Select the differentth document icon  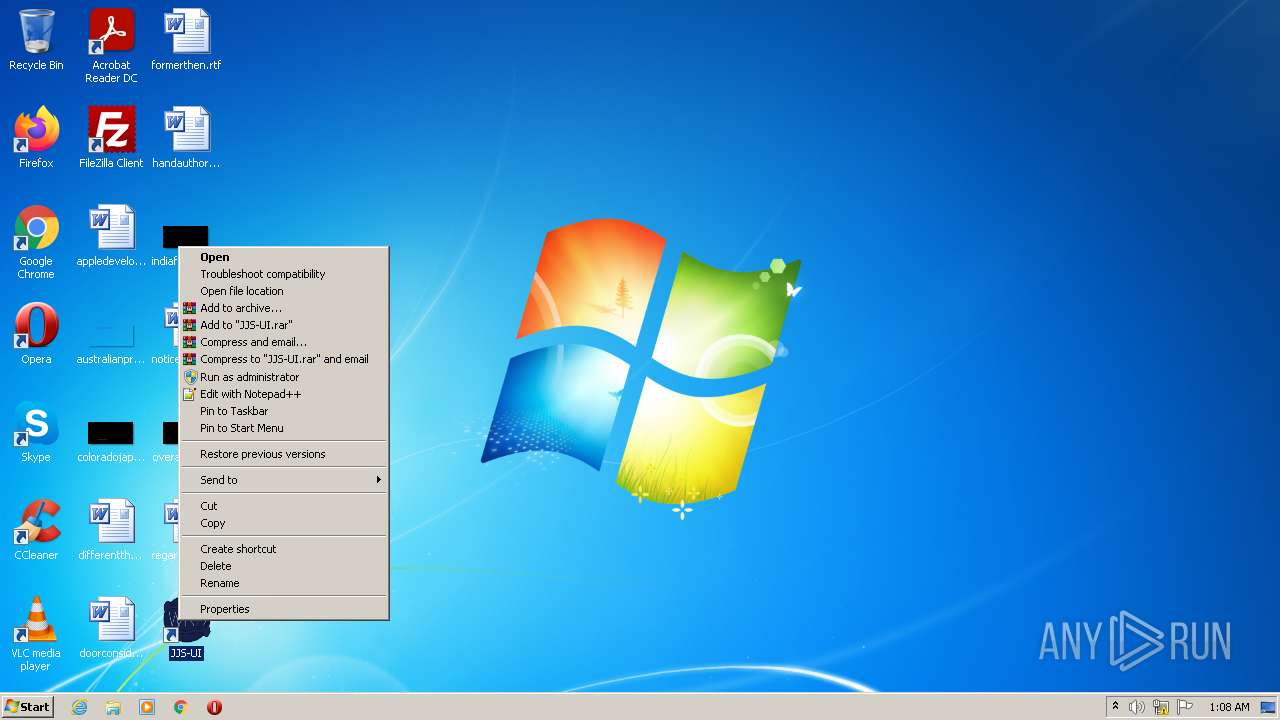coord(111,530)
